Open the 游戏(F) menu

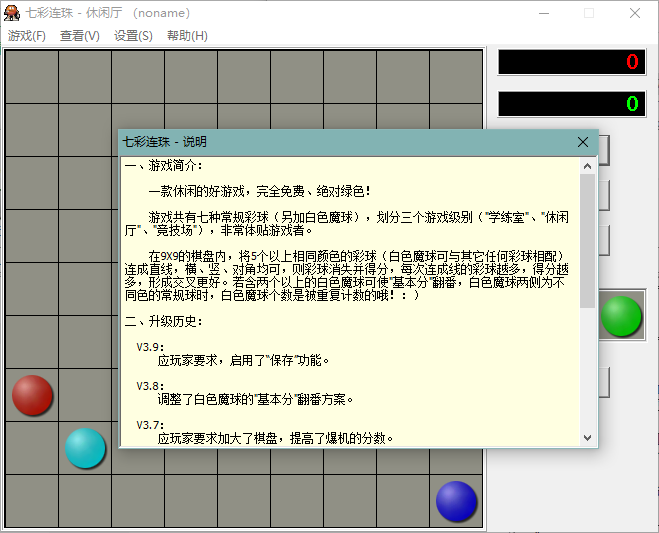tap(26, 36)
